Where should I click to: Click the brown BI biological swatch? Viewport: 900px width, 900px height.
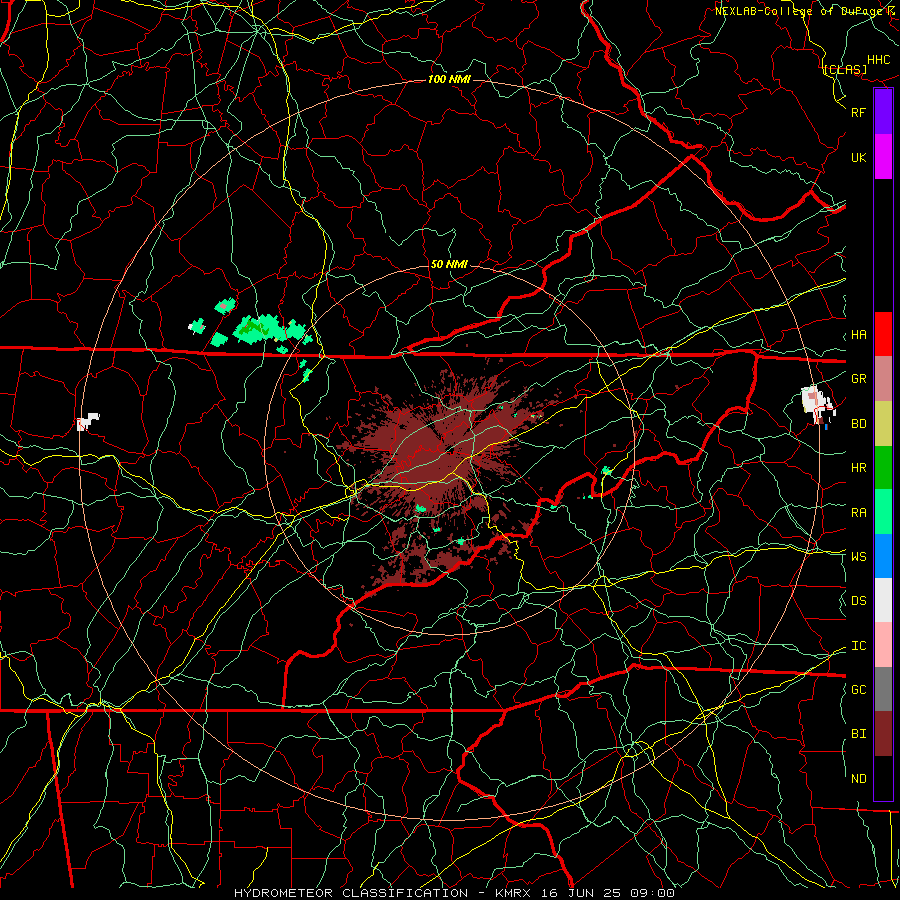click(883, 734)
